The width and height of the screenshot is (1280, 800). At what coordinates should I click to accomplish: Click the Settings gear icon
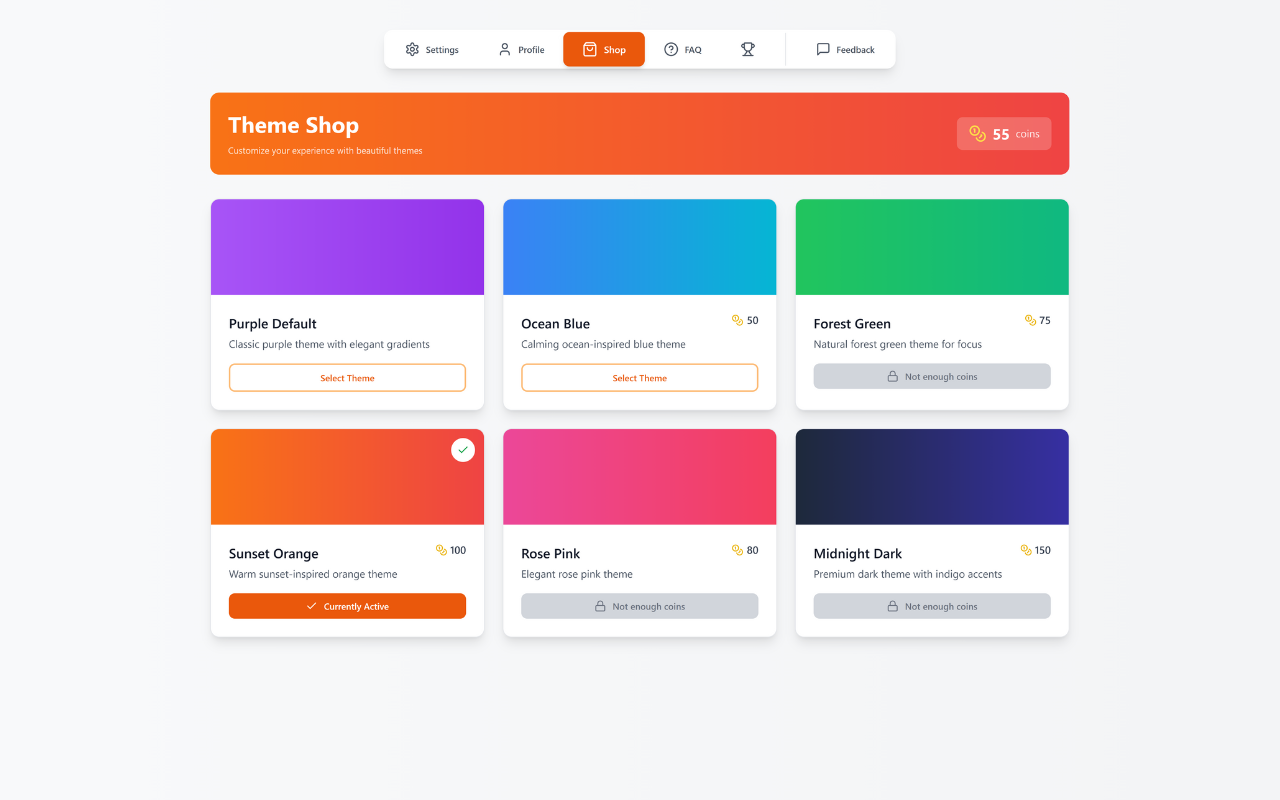tap(412, 49)
